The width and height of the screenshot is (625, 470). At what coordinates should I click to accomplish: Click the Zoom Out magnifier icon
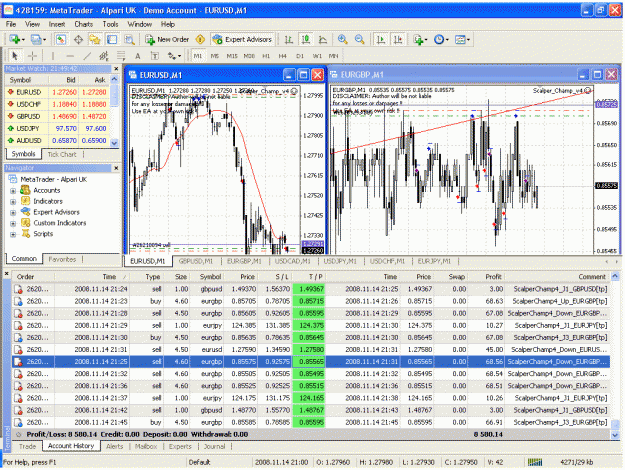click(x=360, y=39)
